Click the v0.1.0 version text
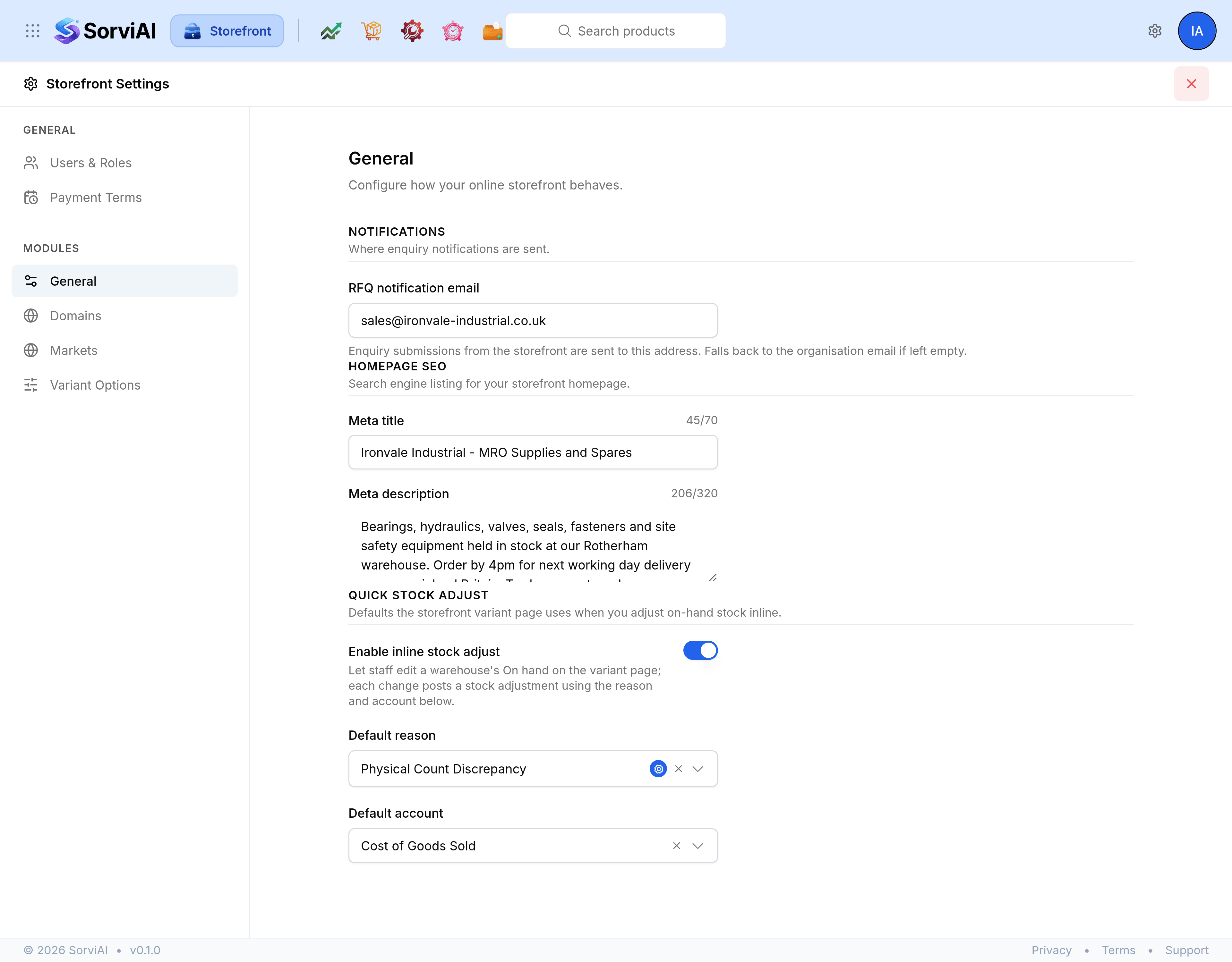 pyautogui.click(x=145, y=950)
